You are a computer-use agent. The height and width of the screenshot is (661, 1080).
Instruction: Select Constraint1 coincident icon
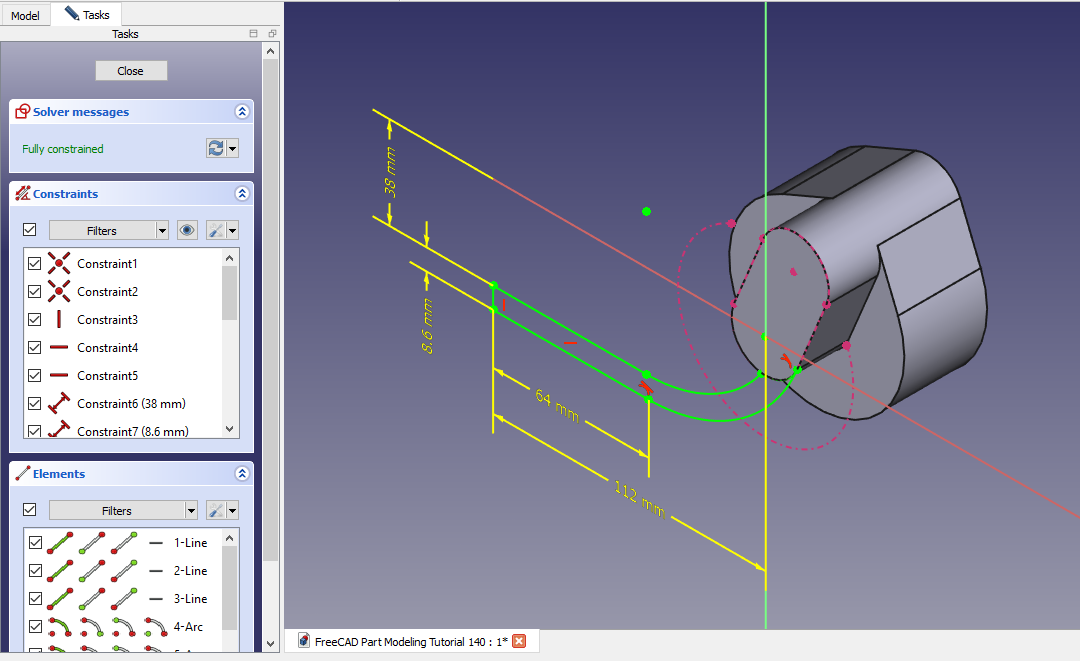click(x=59, y=264)
